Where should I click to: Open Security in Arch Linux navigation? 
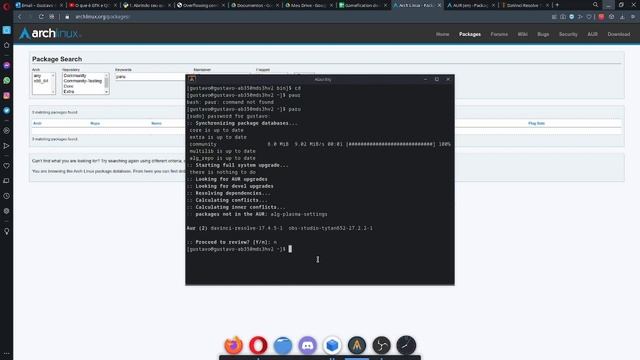(x=568, y=34)
